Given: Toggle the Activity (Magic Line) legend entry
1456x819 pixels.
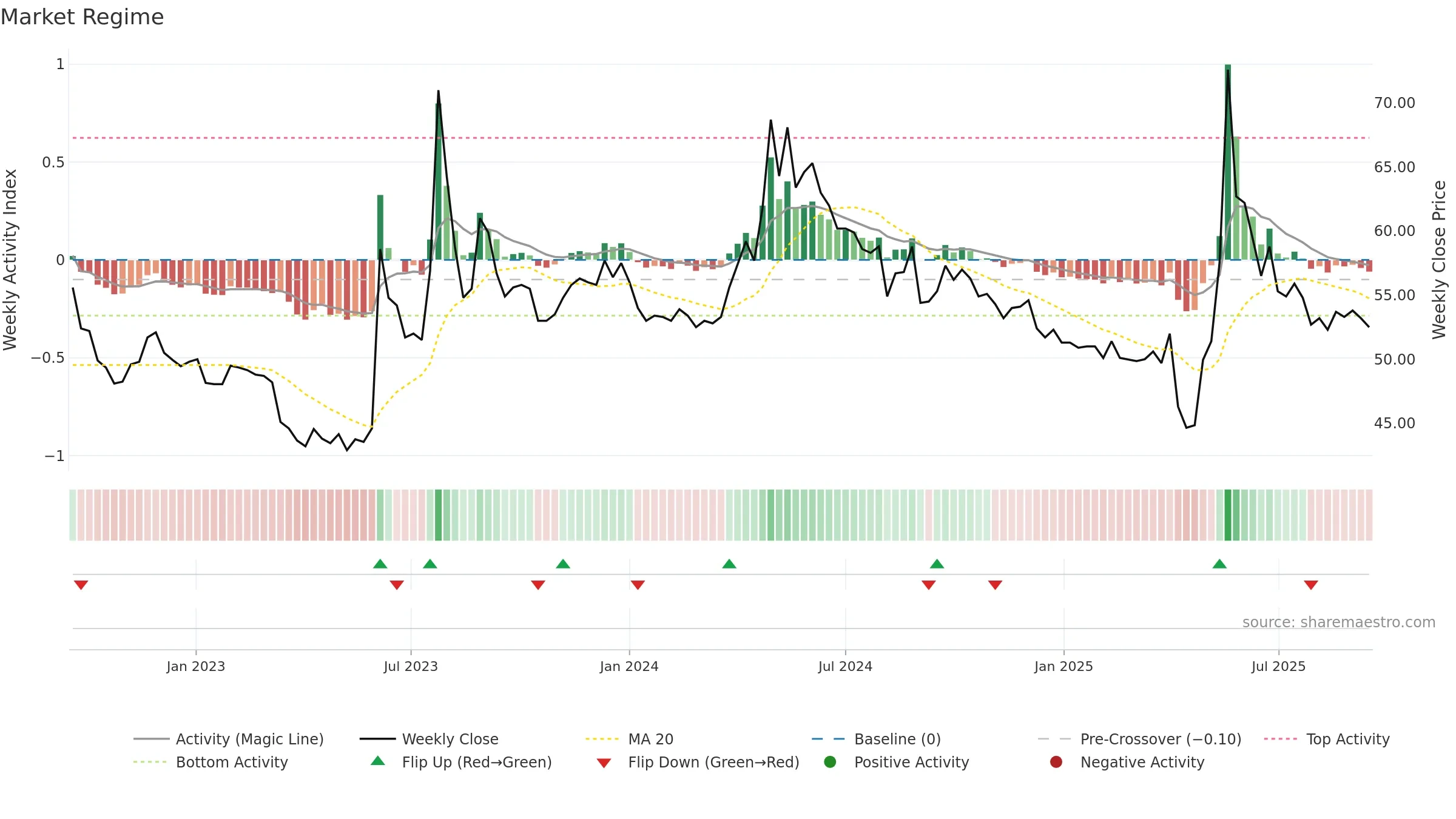Looking at the screenshot, I should tap(229, 739).
